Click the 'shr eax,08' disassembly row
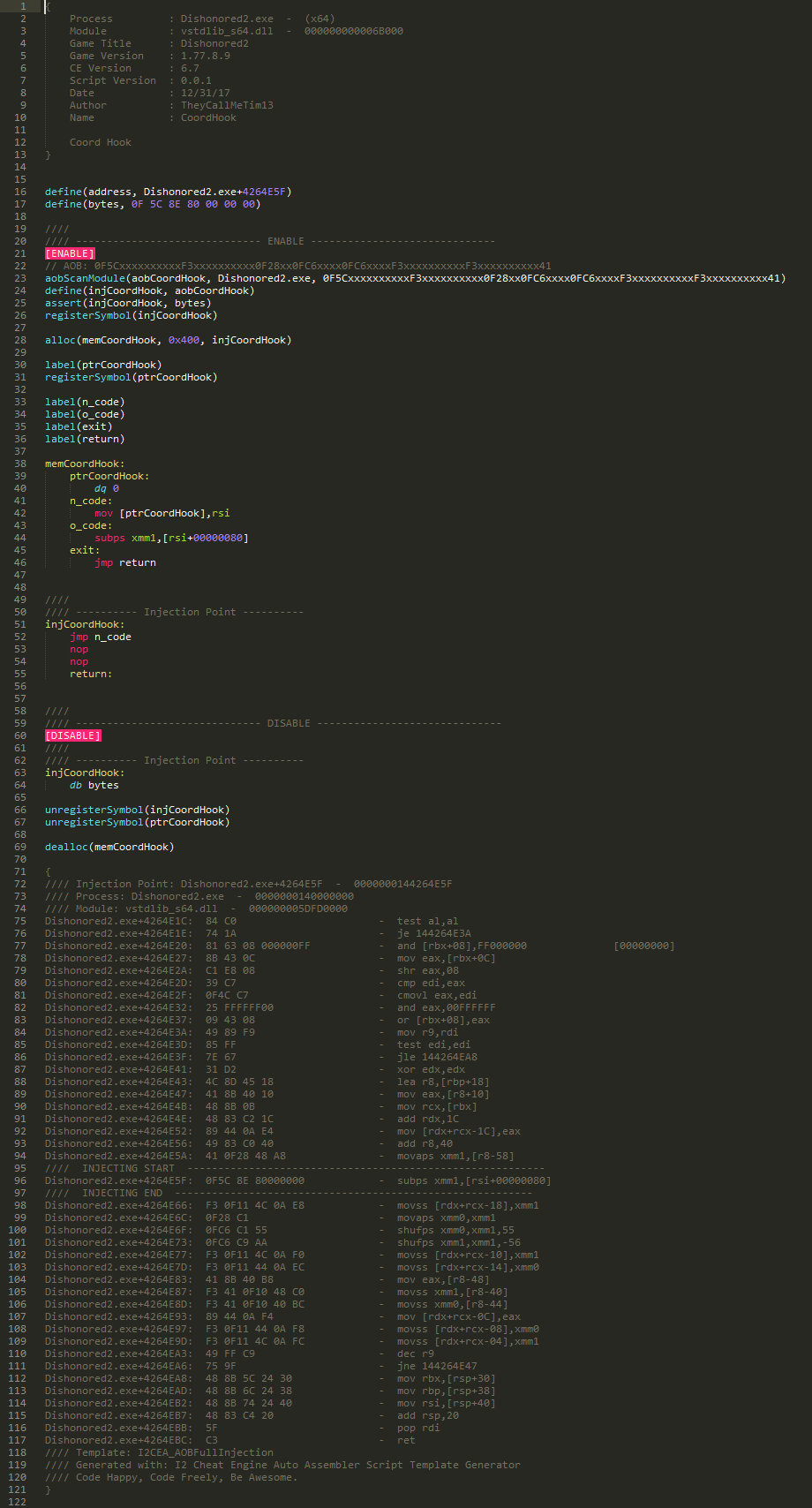The width and height of the screenshot is (812, 1508). click(x=252, y=970)
